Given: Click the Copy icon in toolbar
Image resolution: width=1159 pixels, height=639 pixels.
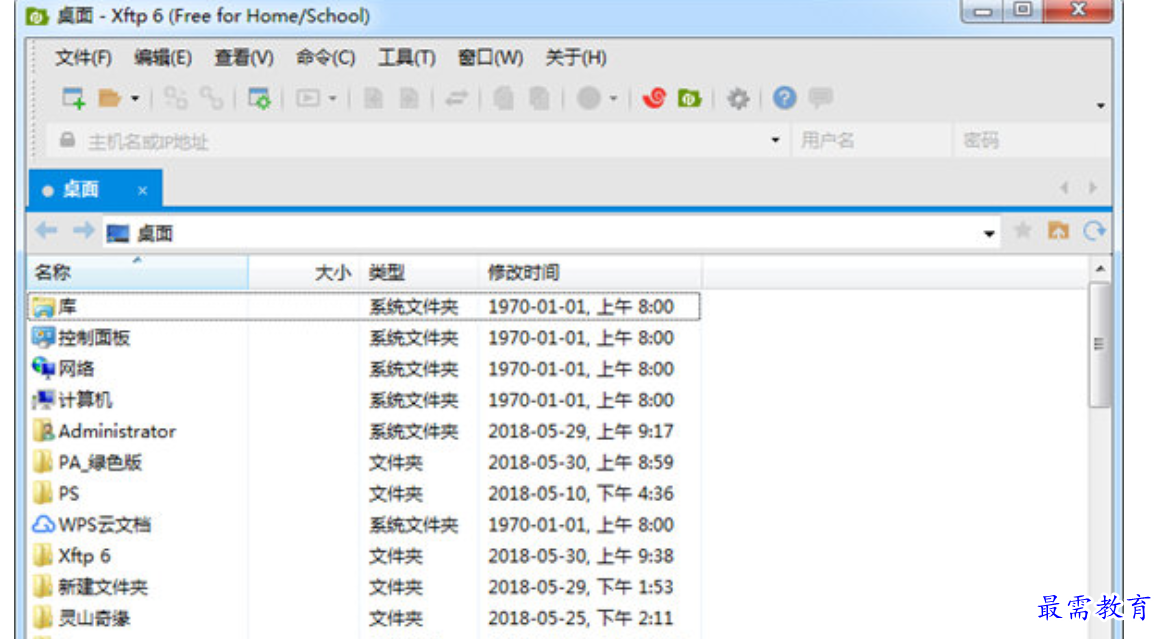Looking at the screenshot, I should pos(503,98).
